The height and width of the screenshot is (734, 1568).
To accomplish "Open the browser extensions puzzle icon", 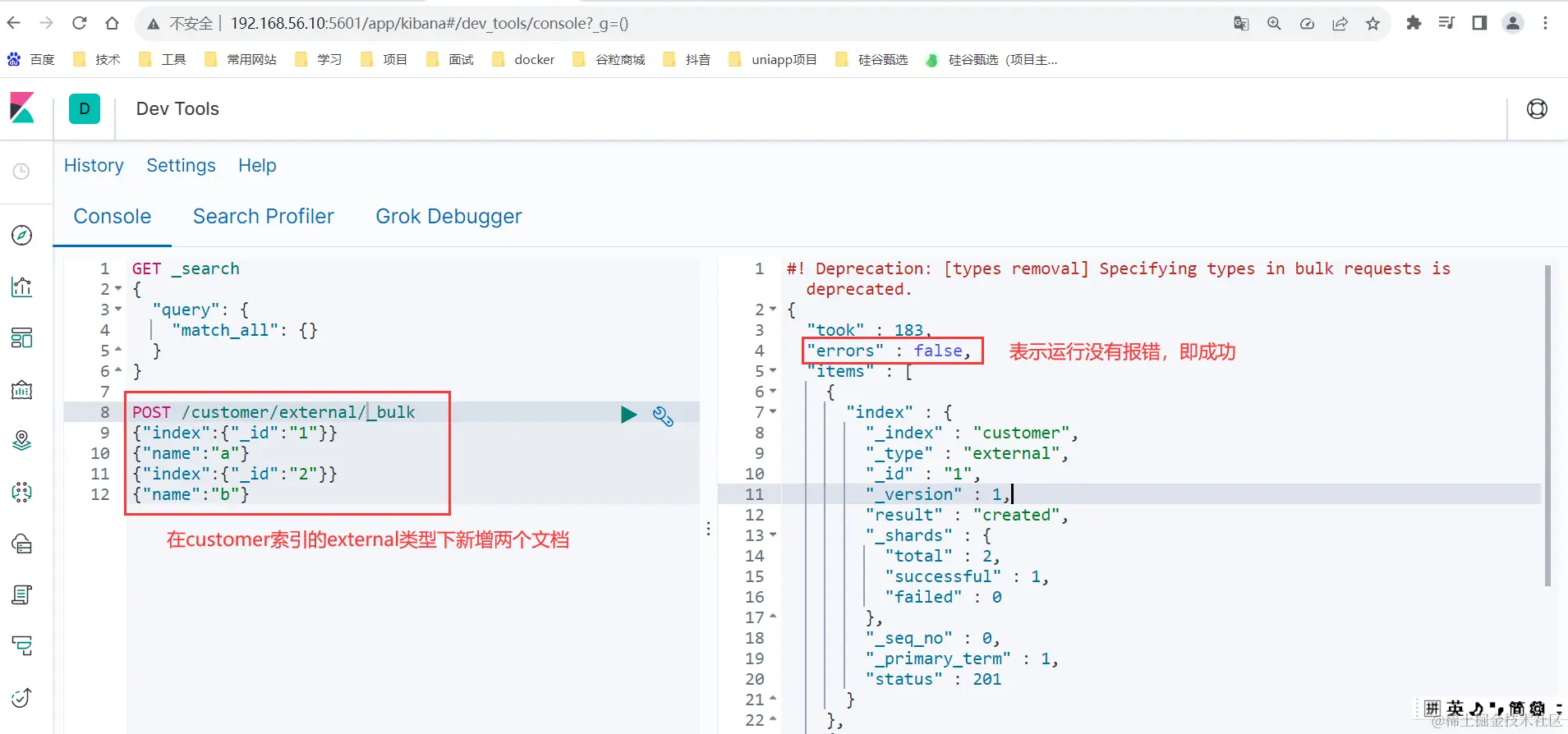I will coord(1414,23).
